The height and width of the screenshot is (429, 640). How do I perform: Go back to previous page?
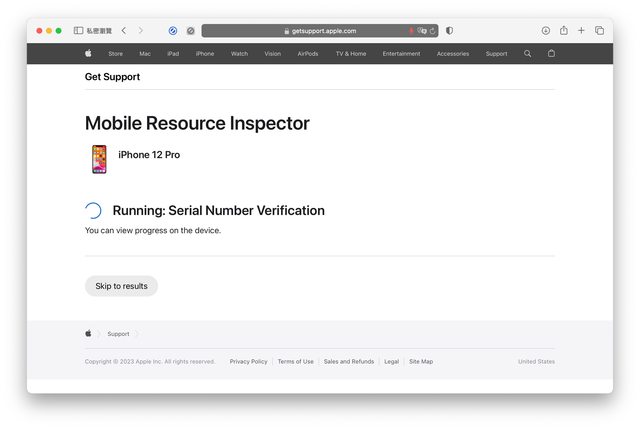click(x=123, y=31)
